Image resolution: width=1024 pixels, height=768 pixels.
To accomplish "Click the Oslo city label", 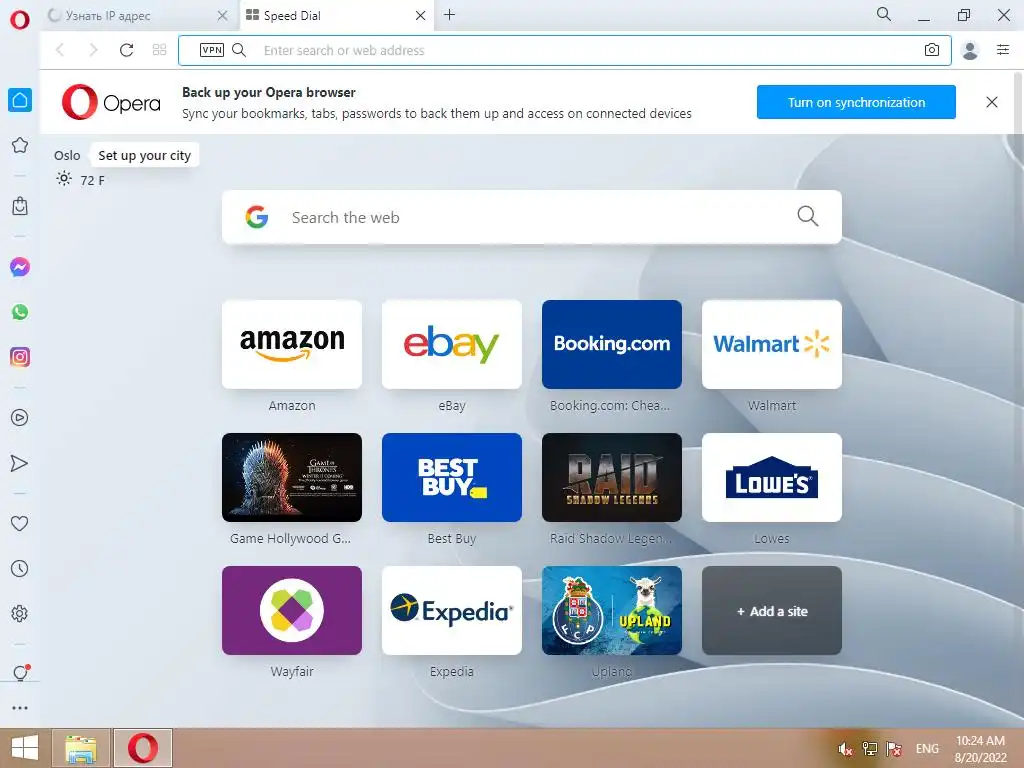I will point(67,155).
